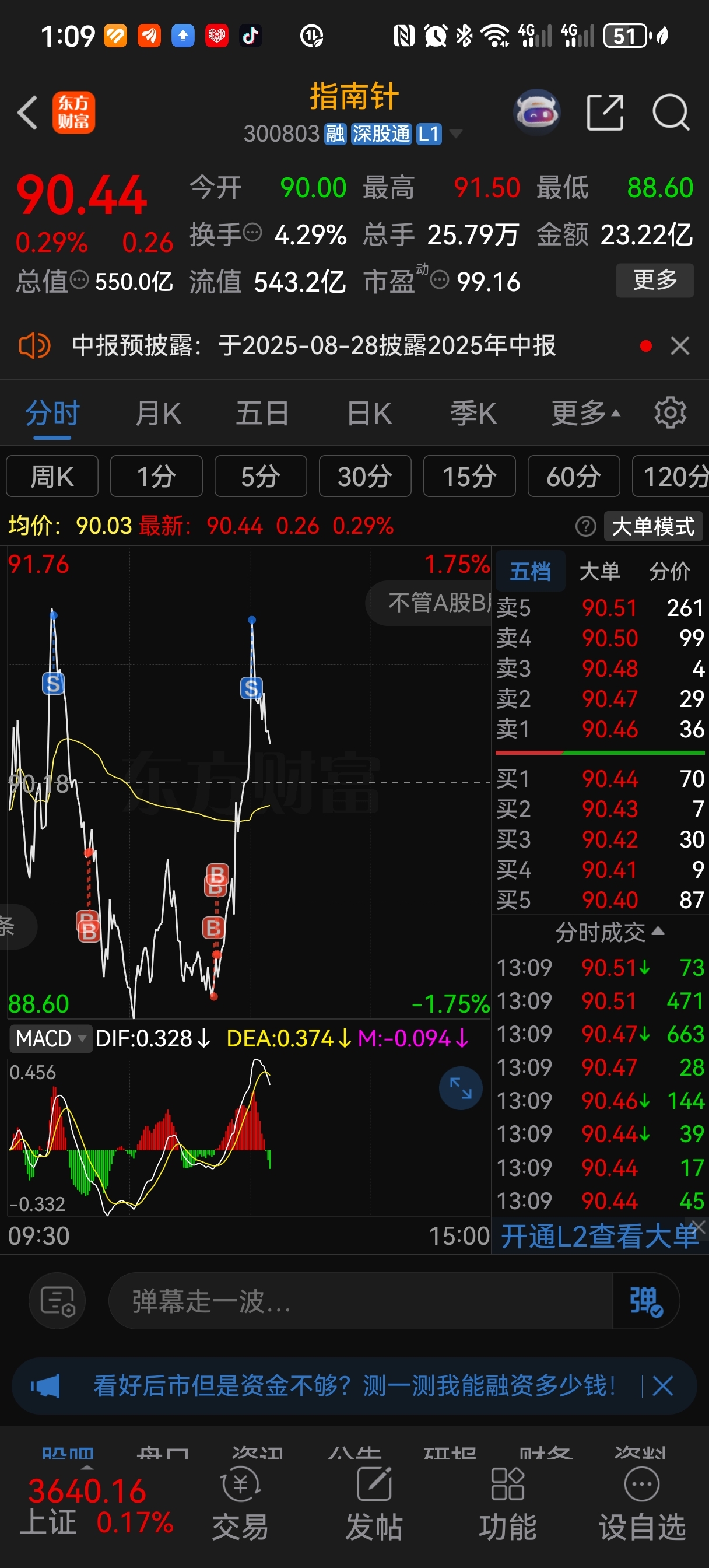This screenshot has height=1568, width=709.
Task: Tap the 3640.16 上证 index value
Action: pyautogui.click(x=87, y=1490)
